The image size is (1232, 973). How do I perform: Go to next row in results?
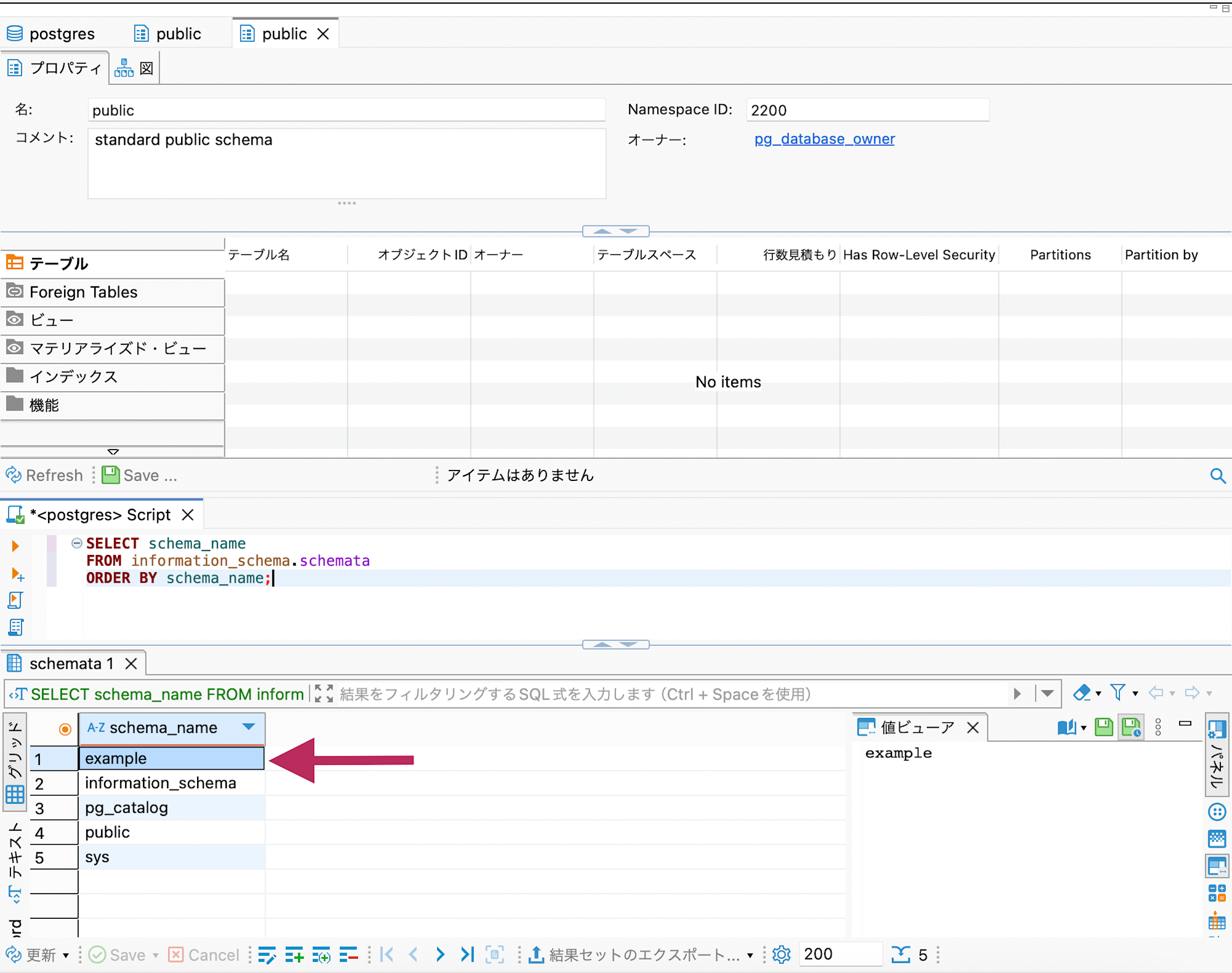point(440,955)
